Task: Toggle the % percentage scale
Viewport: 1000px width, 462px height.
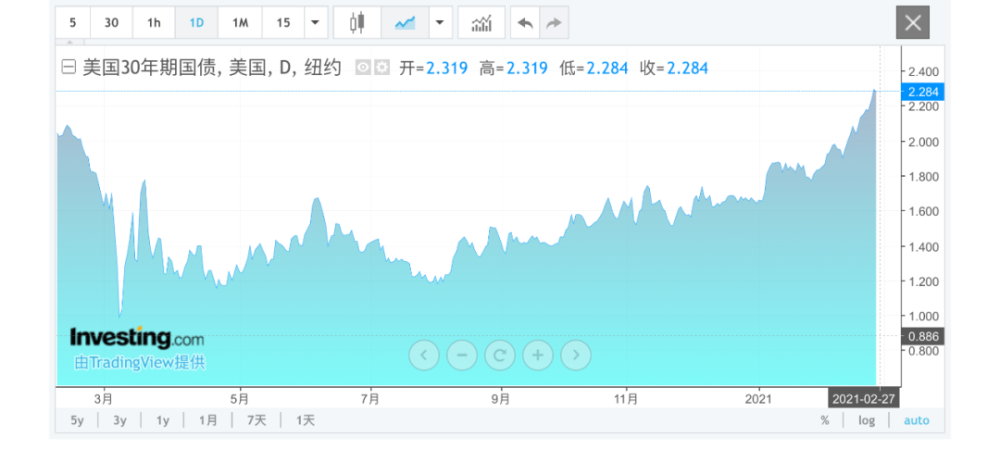Action: [x=825, y=421]
